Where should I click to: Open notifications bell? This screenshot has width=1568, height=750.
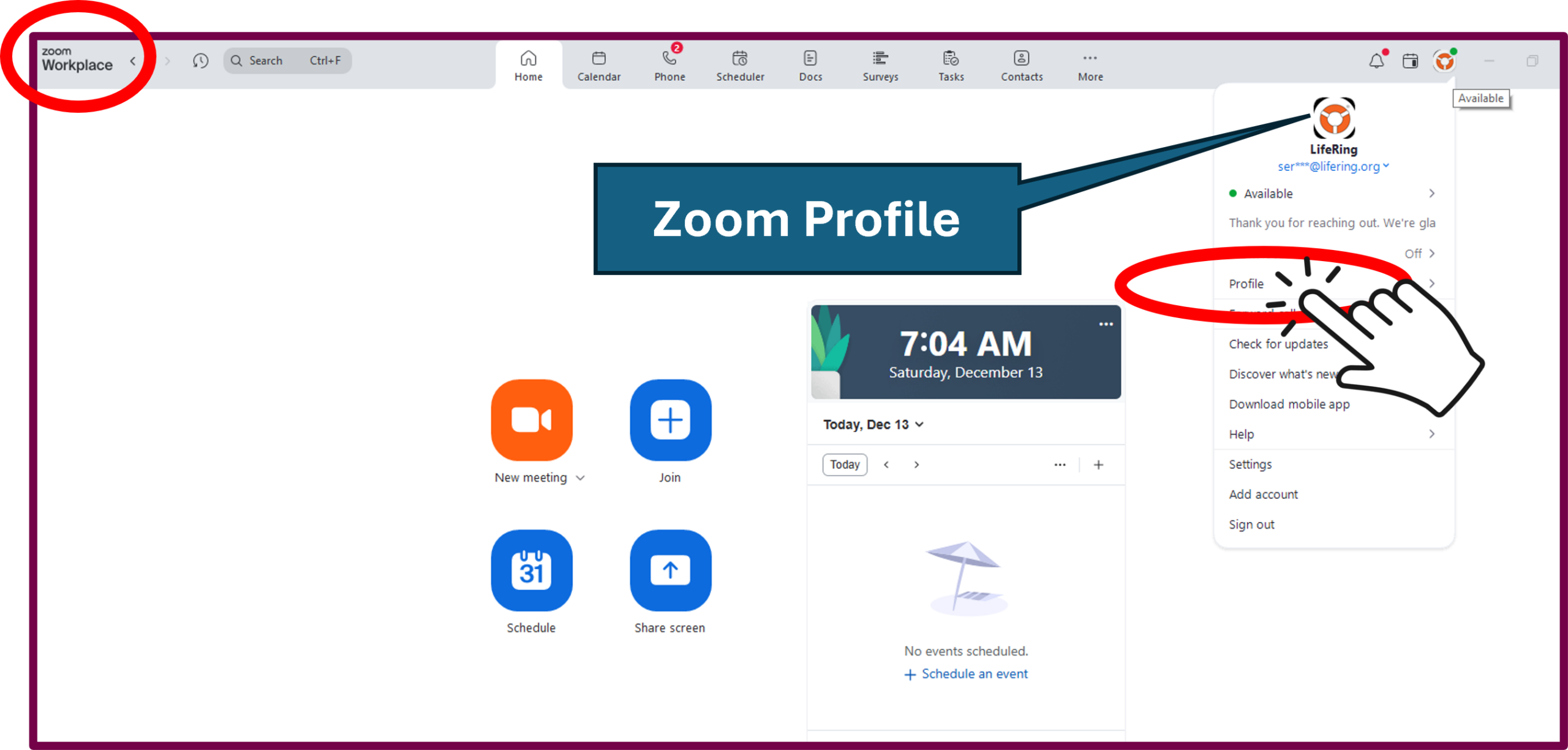(x=1376, y=61)
